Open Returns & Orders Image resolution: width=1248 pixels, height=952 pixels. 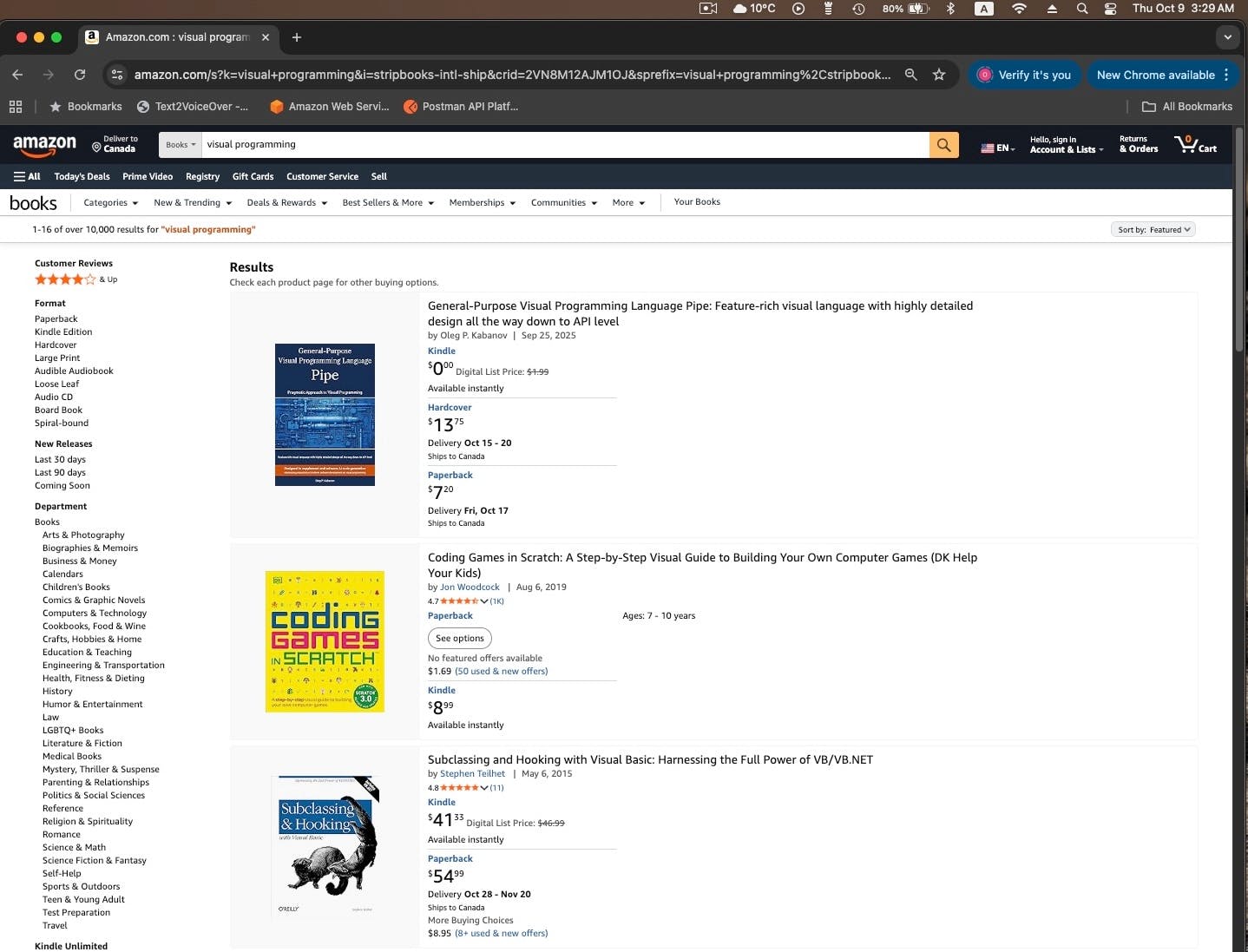(x=1139, y=144)
